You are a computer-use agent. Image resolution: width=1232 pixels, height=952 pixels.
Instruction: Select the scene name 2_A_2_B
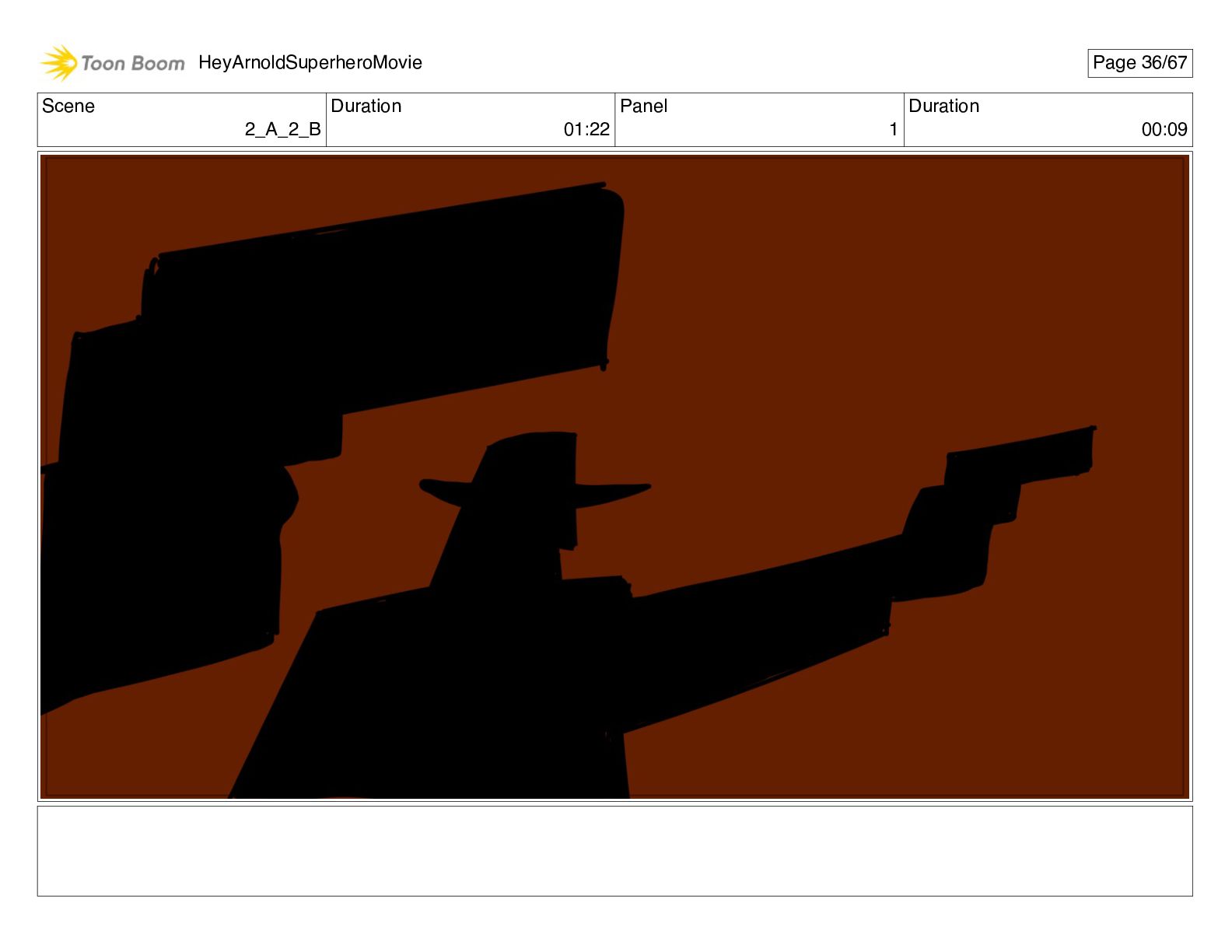[282, 129]
